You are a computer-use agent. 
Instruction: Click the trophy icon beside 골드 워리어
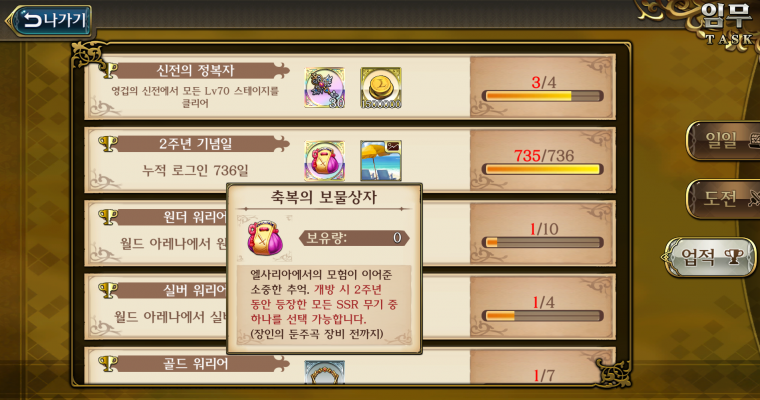click(x=108, y=364)
